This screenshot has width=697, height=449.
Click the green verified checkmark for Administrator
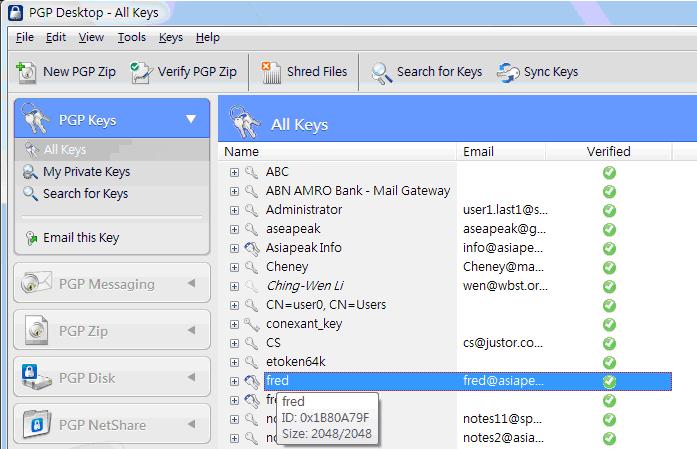click(x=609, y=210)
